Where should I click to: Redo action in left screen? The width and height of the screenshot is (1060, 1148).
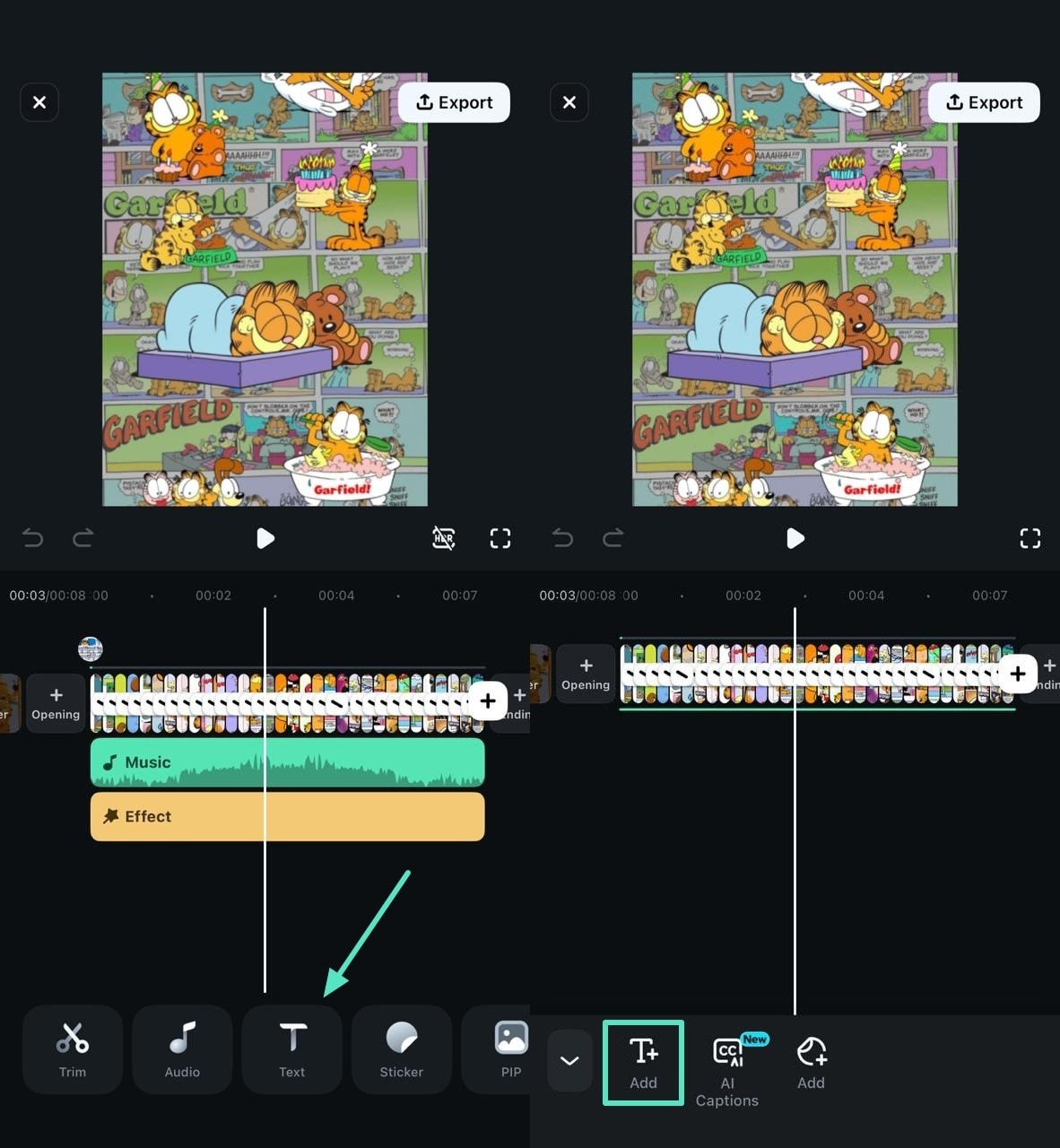tap(83, 538)
